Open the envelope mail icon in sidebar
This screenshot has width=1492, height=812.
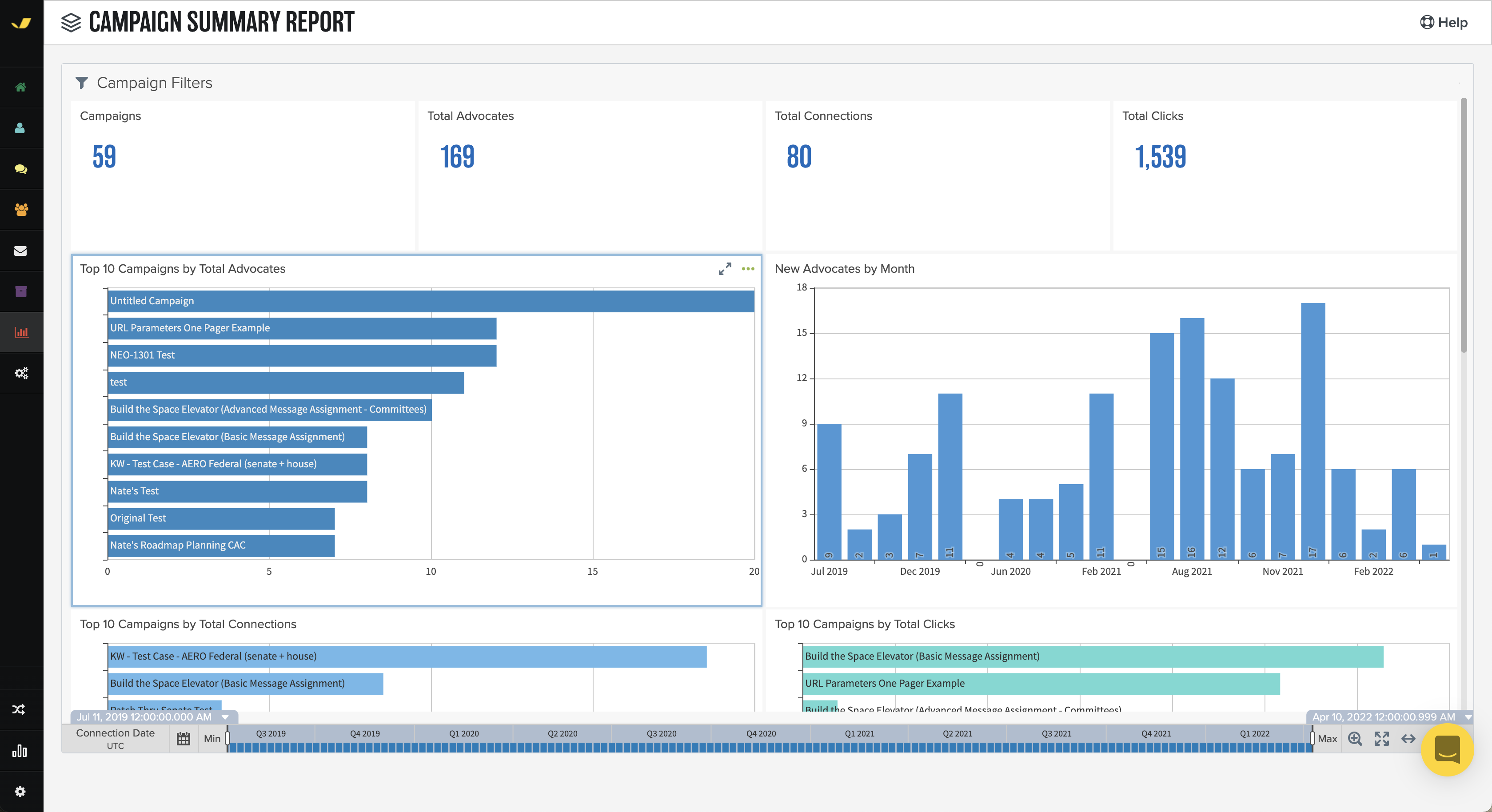click(20, 251)
